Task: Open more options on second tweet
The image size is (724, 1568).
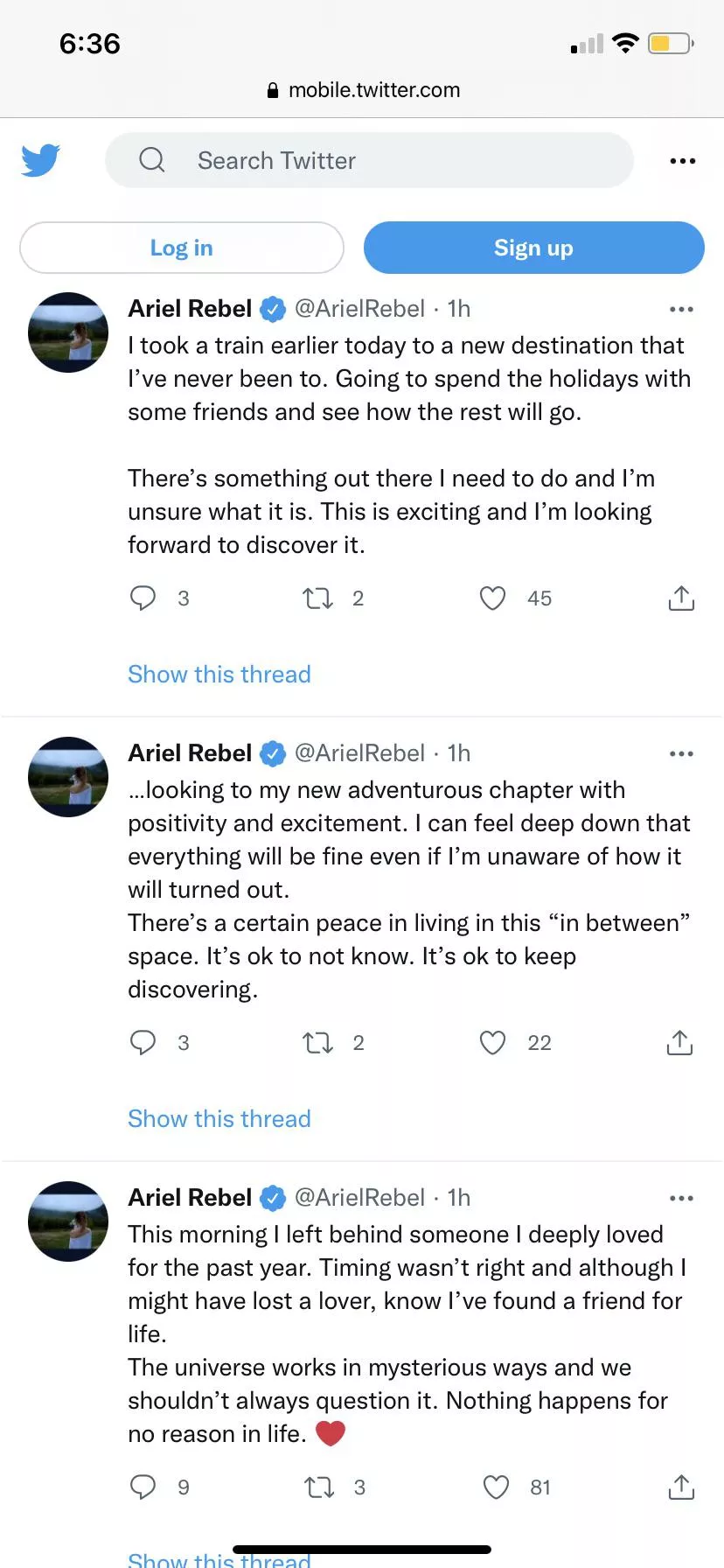Action: point(681,753)
